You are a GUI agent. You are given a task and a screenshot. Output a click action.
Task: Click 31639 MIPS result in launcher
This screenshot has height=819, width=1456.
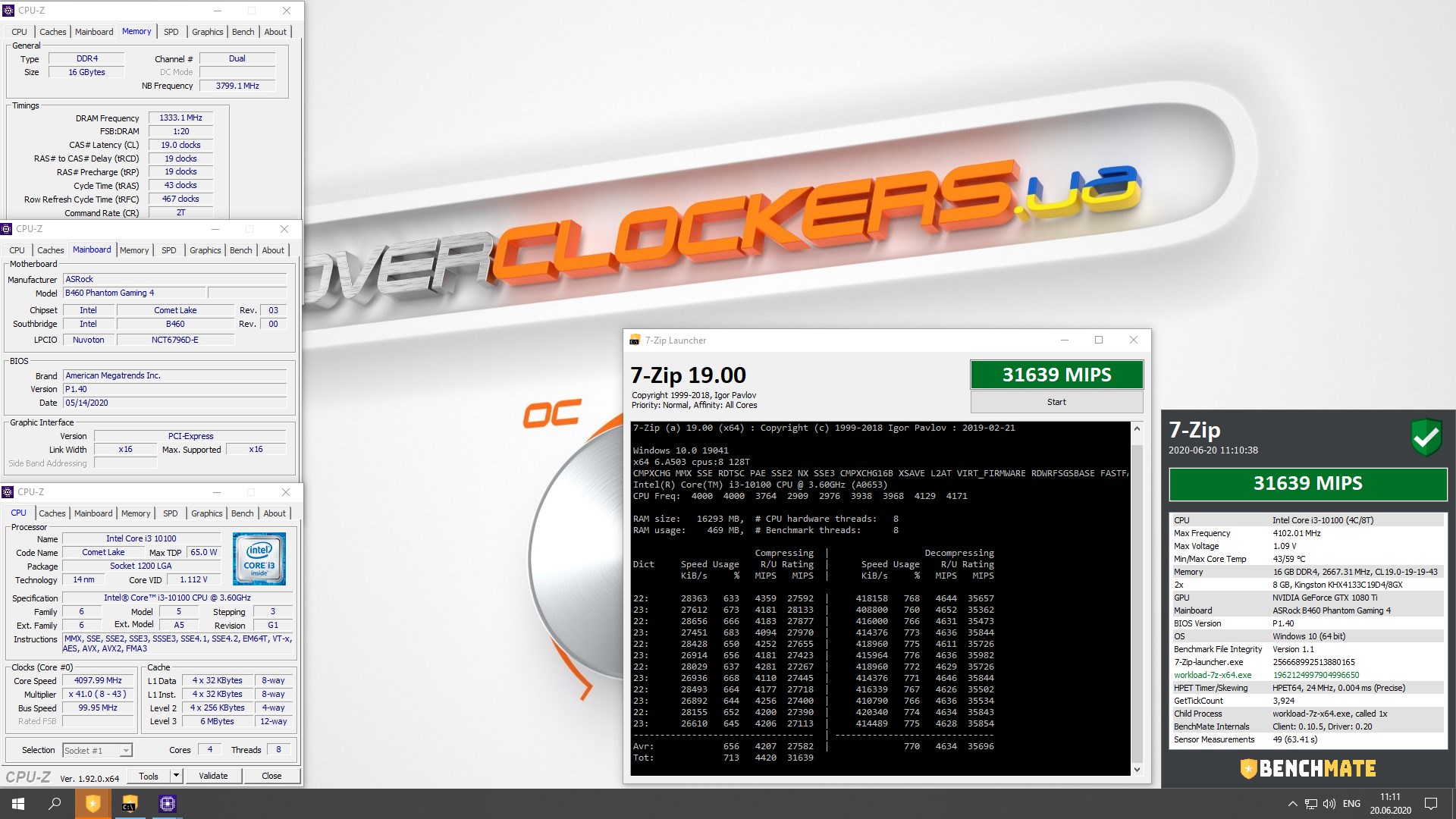[1056, 375]
